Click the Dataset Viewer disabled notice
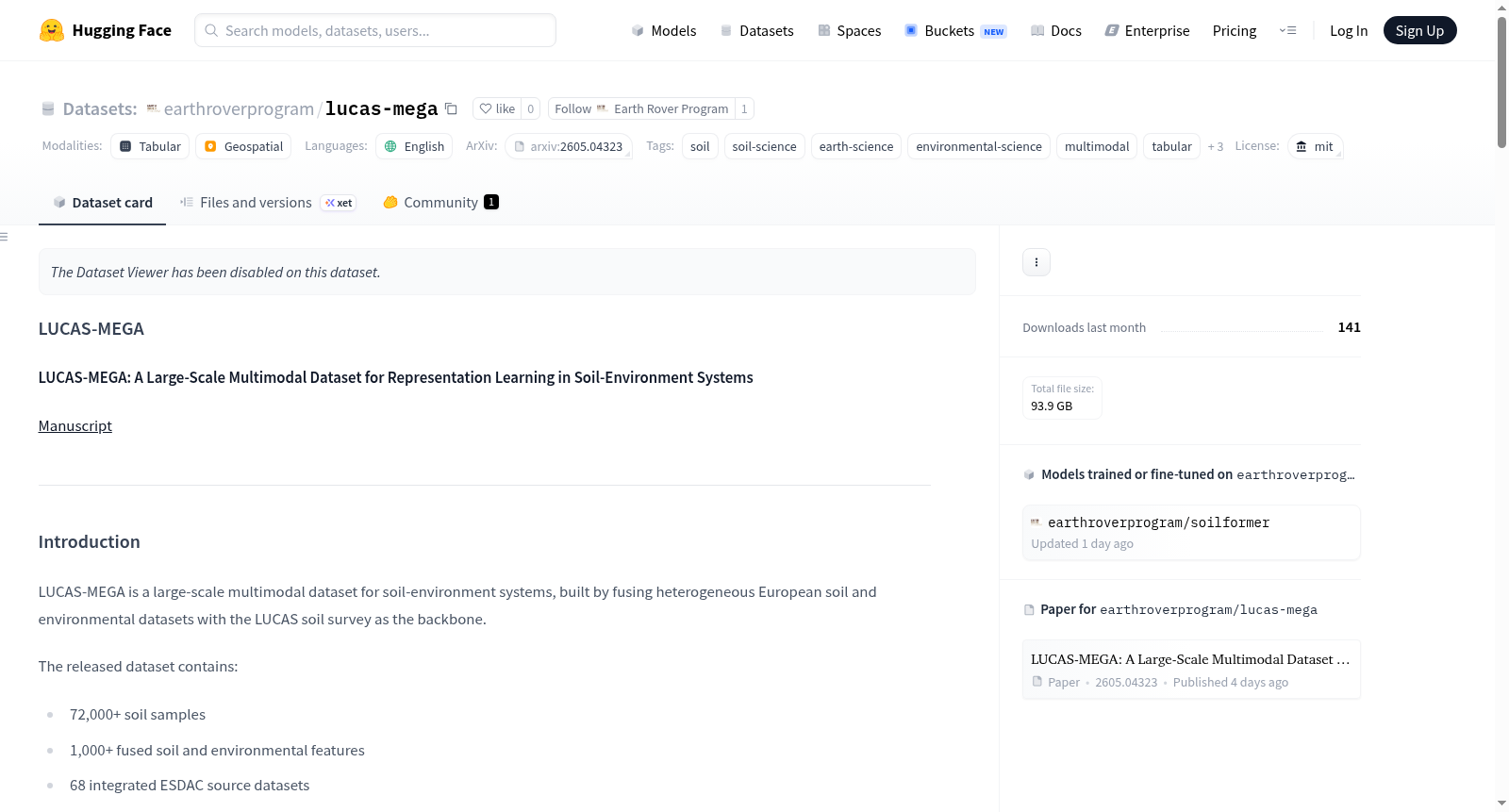 [x=506, y=272]
